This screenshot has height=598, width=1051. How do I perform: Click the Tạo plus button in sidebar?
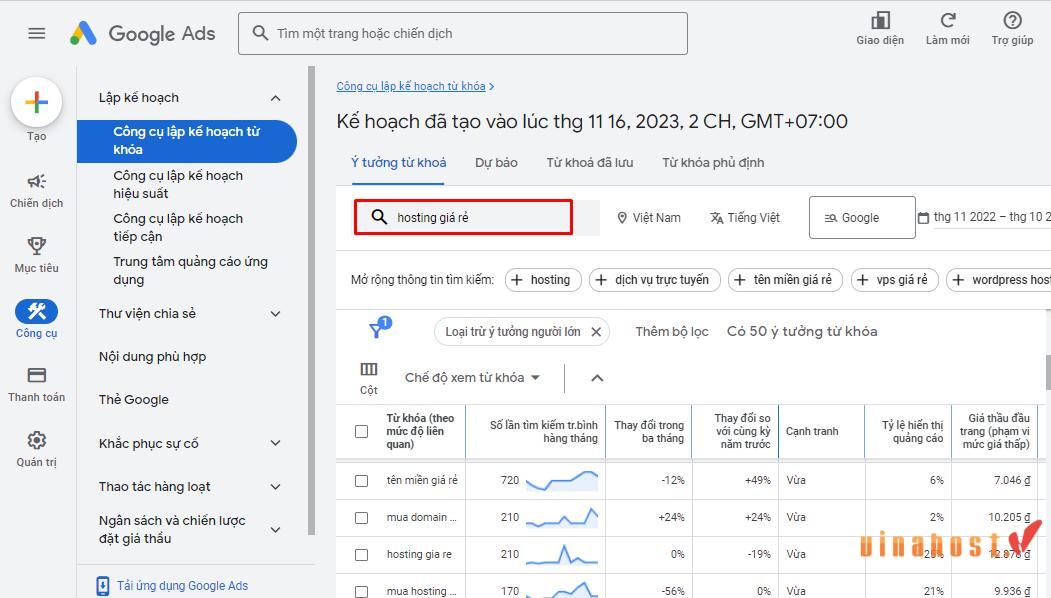pyautogui.click(x=36, y=101)
